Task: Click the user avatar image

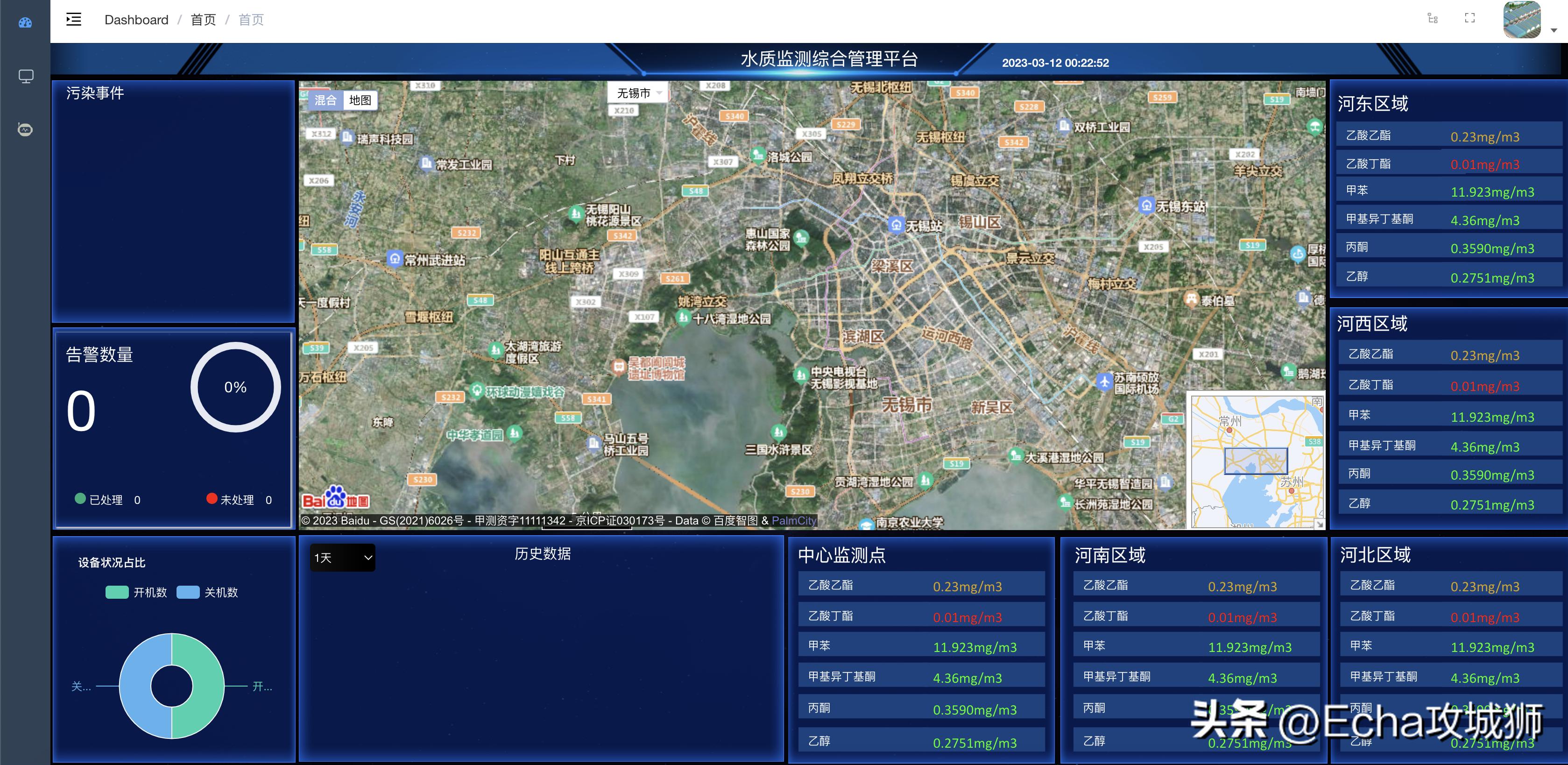Action: click(1521, 20)
